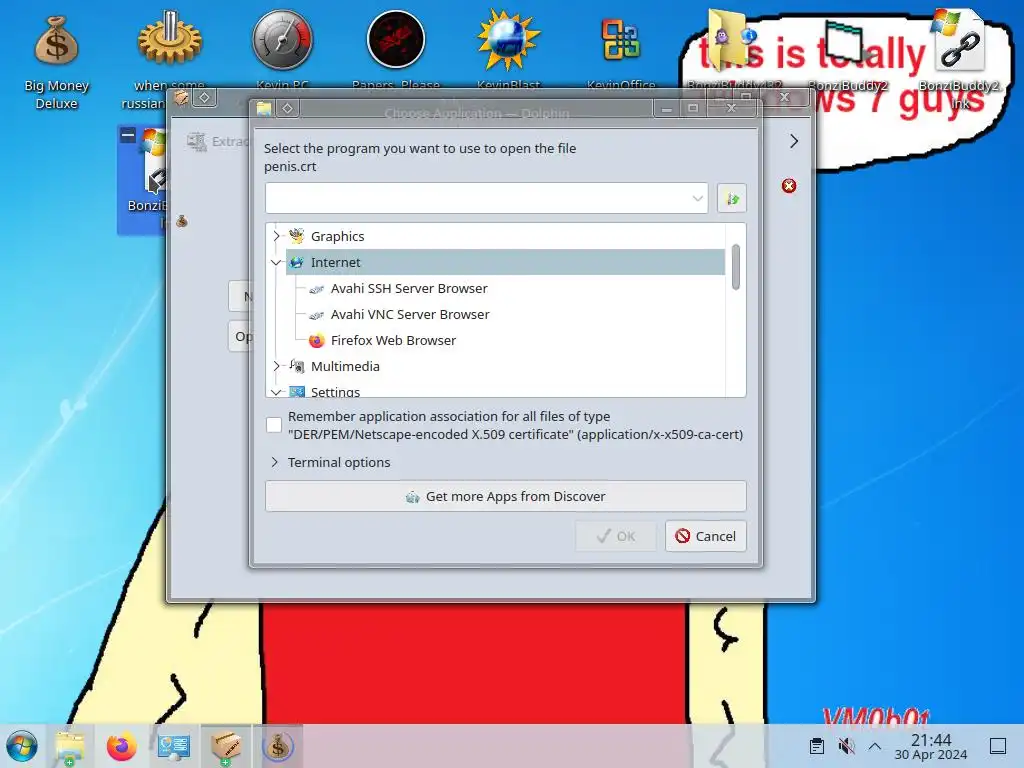Collapse the Settings category
Viewport: 1024px width, 768px height.
(x=276, y=392)
